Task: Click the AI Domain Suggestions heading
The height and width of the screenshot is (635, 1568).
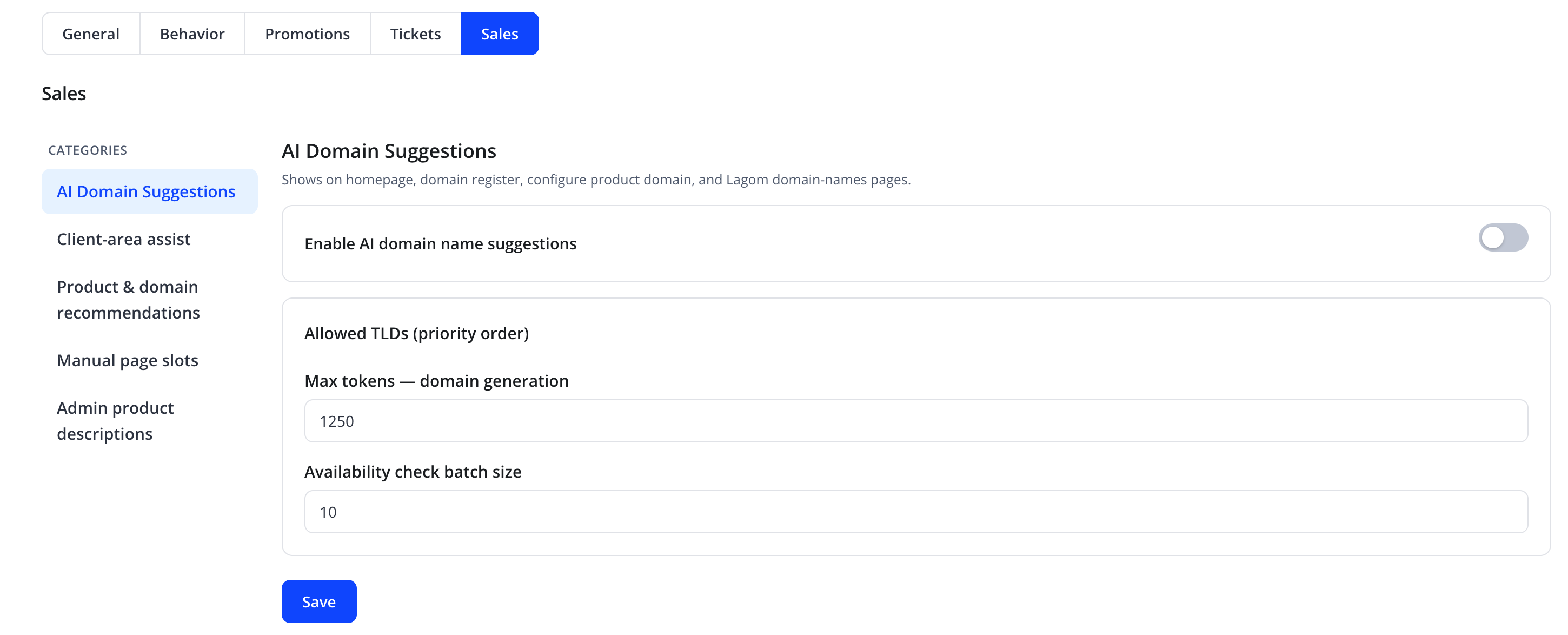Action: pyautogui.click(x=389, y=150)
